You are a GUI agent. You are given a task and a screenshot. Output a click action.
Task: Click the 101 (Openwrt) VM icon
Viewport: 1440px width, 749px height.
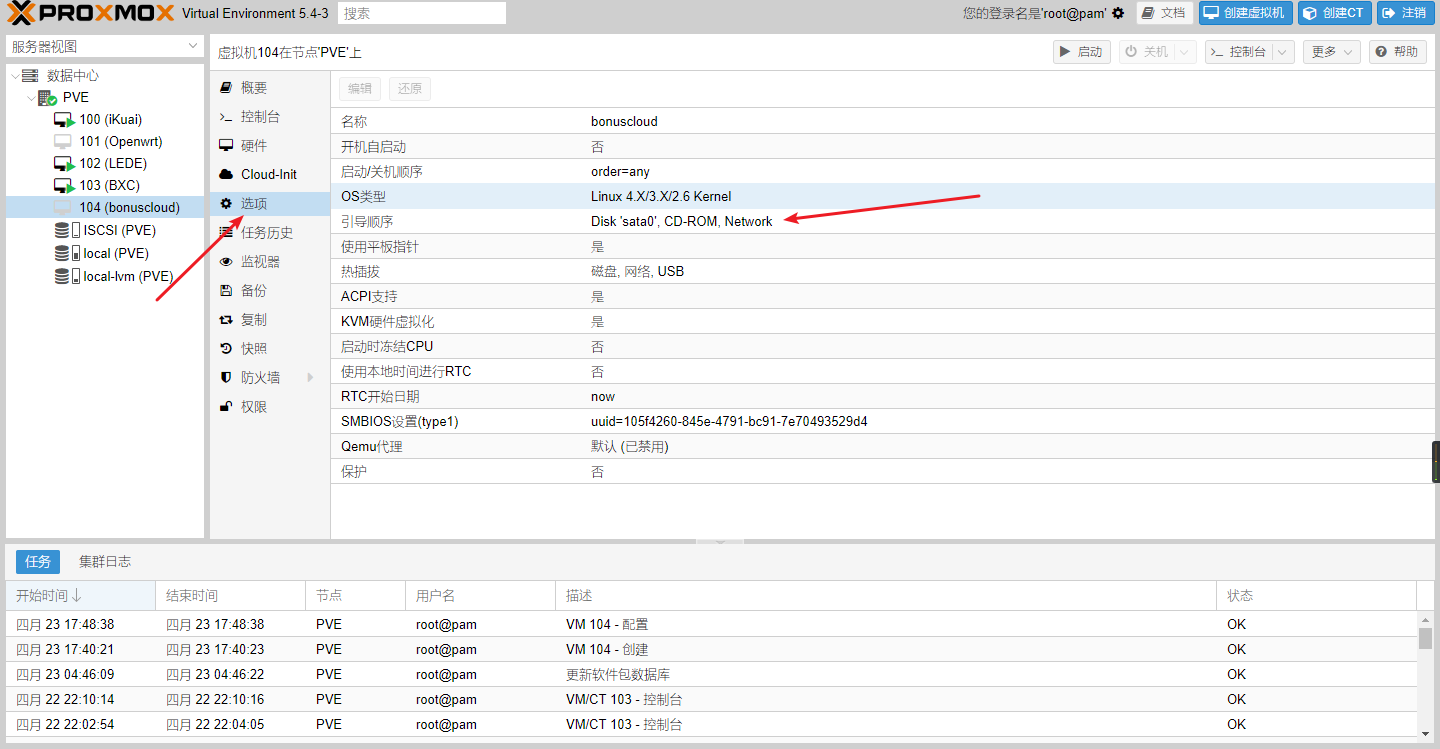(64, 142)
